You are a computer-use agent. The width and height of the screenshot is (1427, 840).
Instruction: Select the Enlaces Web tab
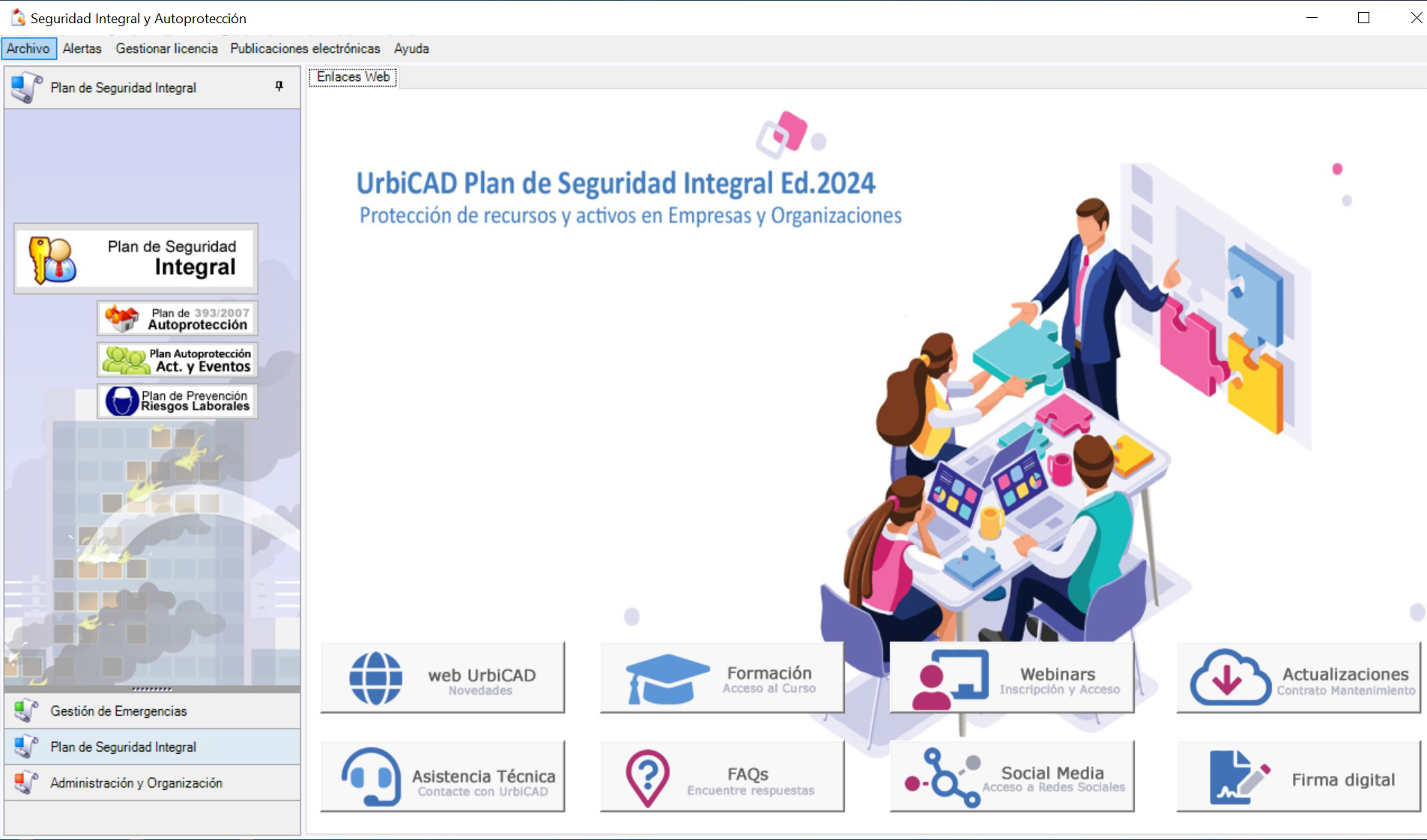click(353, 77)
